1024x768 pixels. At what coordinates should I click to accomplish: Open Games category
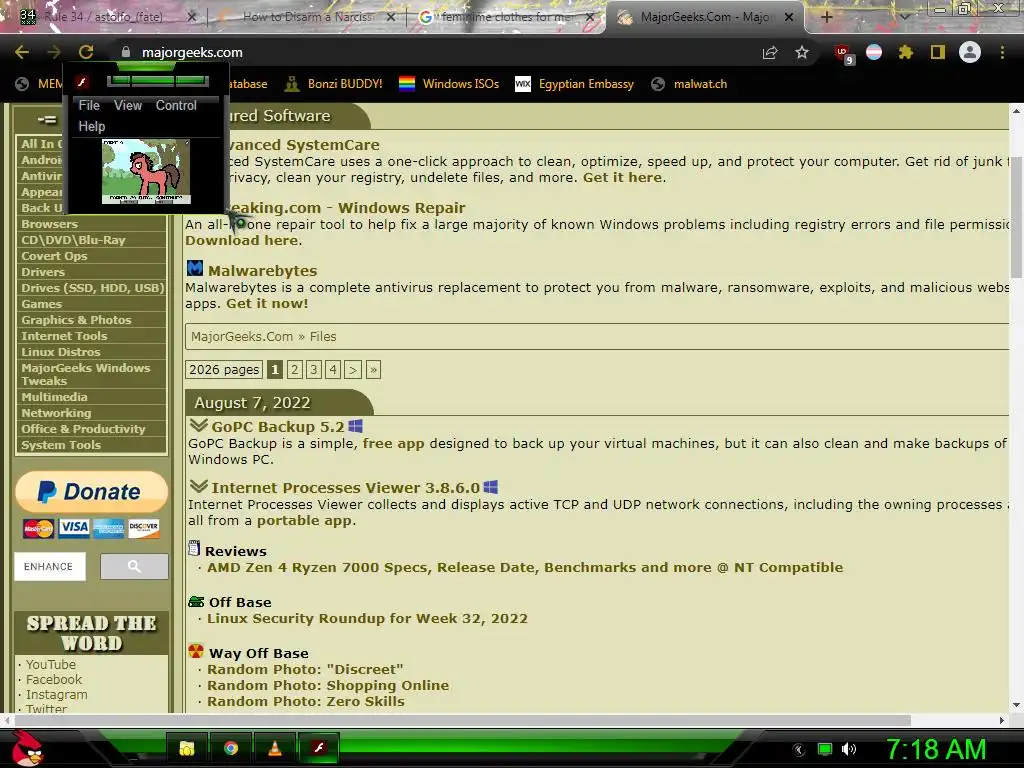[x=91, y=304]
